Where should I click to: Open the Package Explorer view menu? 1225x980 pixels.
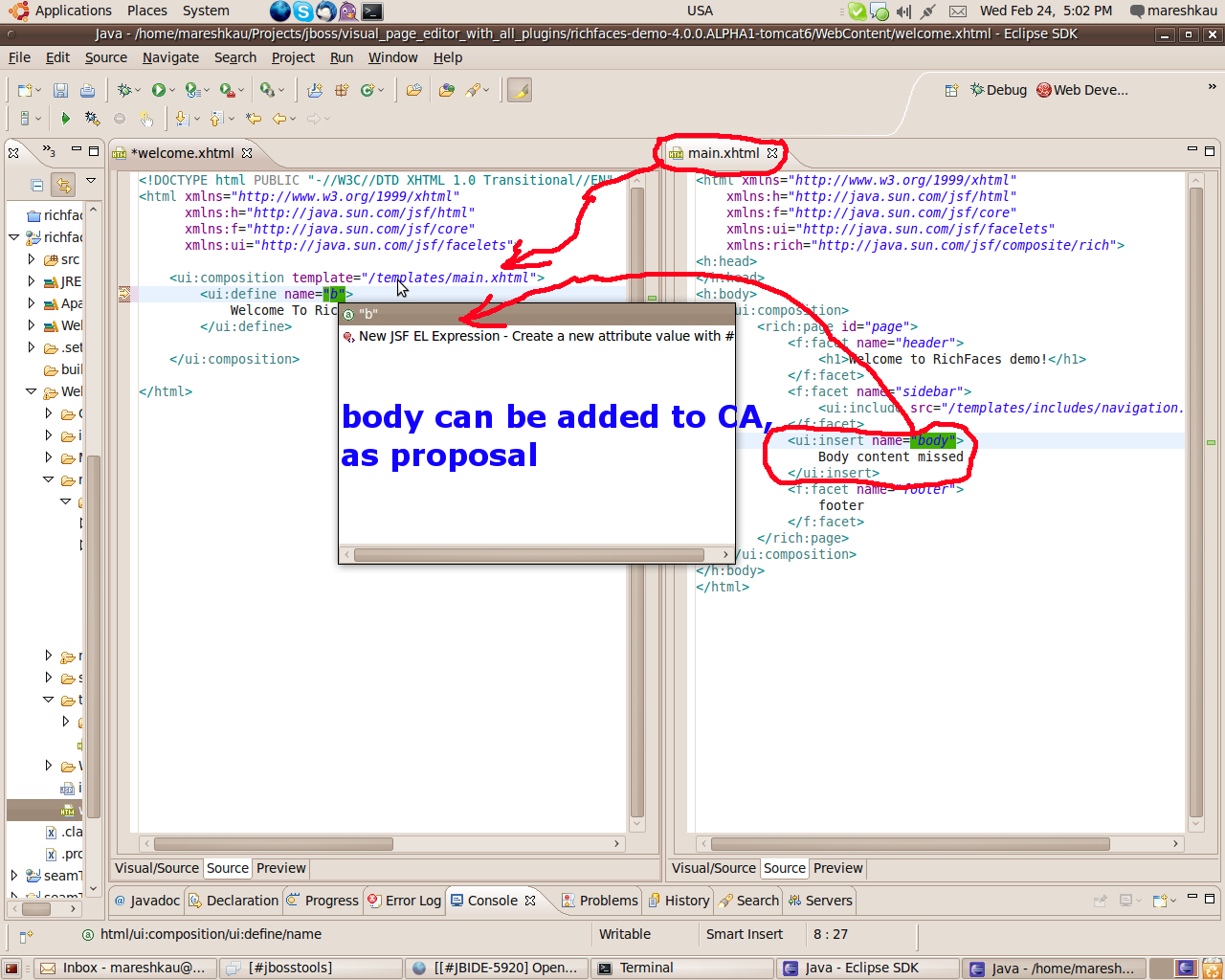click(x=91, y=180)
